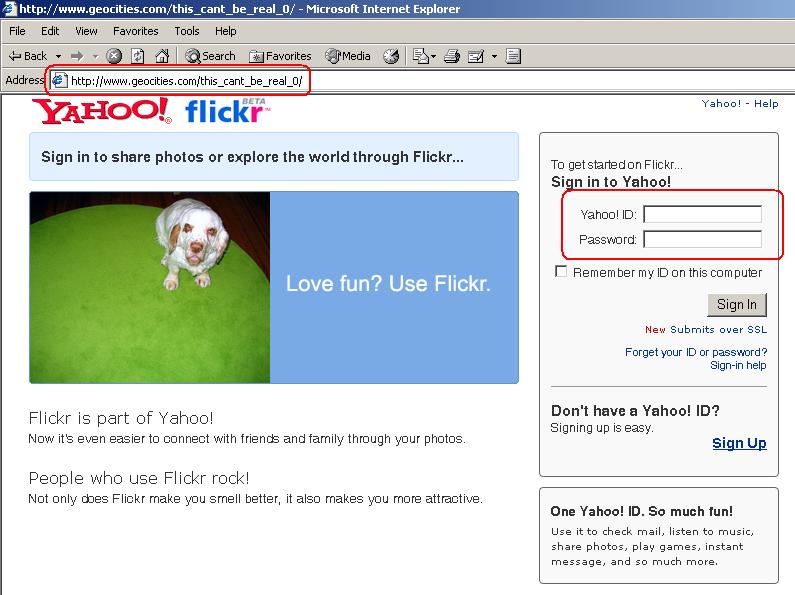Click the Yahoo! logo
The image size is (795, 595).
102,111
